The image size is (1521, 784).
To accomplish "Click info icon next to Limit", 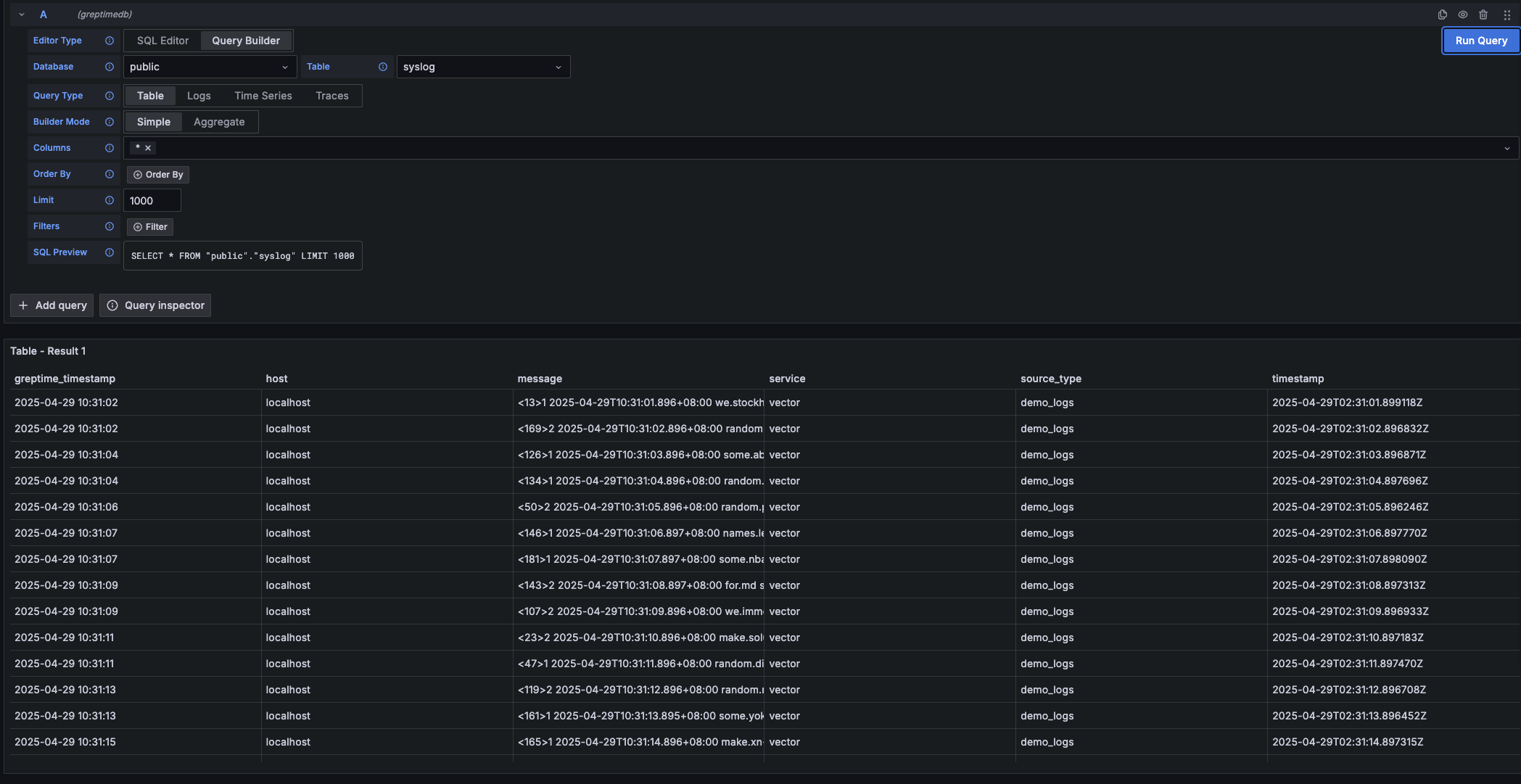I will coord(110,200).
